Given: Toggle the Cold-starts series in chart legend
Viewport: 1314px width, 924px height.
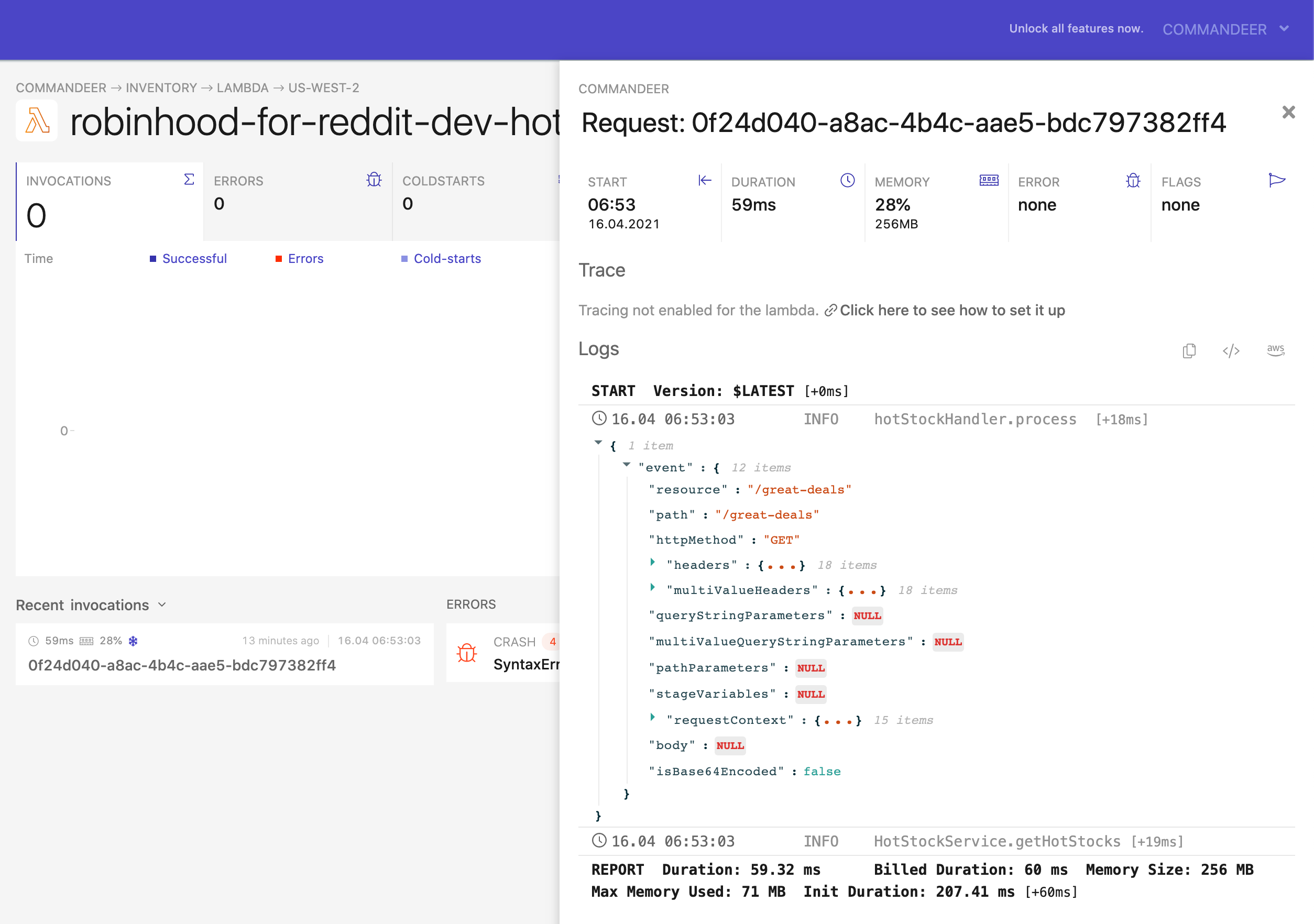Looking at the screenshot, I should pyautogui.click(x=441, y=259).
